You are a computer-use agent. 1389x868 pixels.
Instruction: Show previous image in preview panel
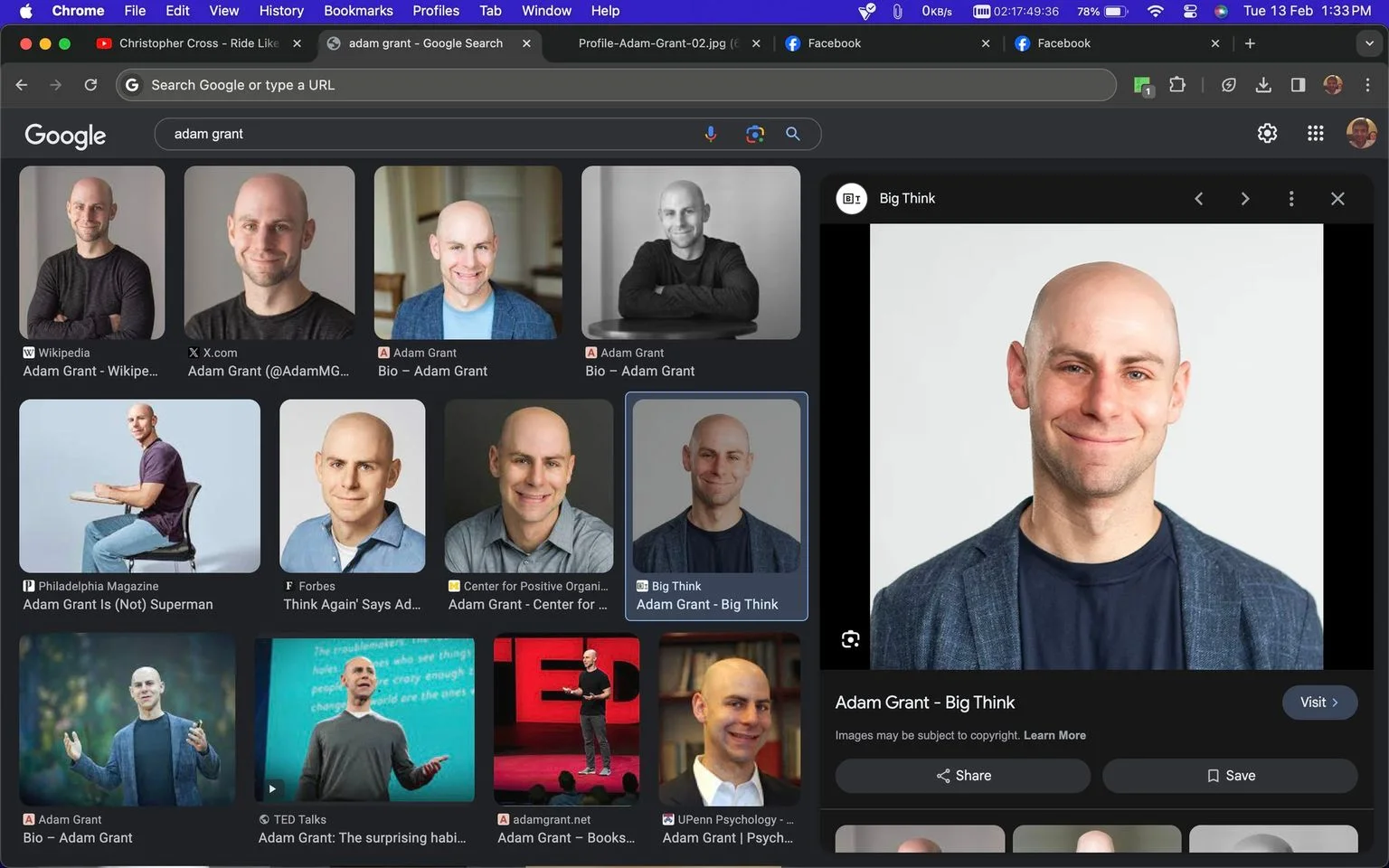click(x=1199, y=199)
